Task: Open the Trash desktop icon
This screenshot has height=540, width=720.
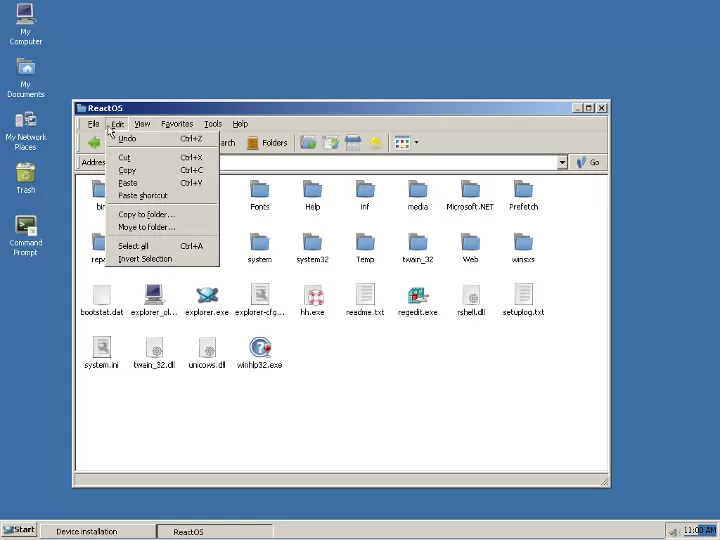Action: coord(26,175)
